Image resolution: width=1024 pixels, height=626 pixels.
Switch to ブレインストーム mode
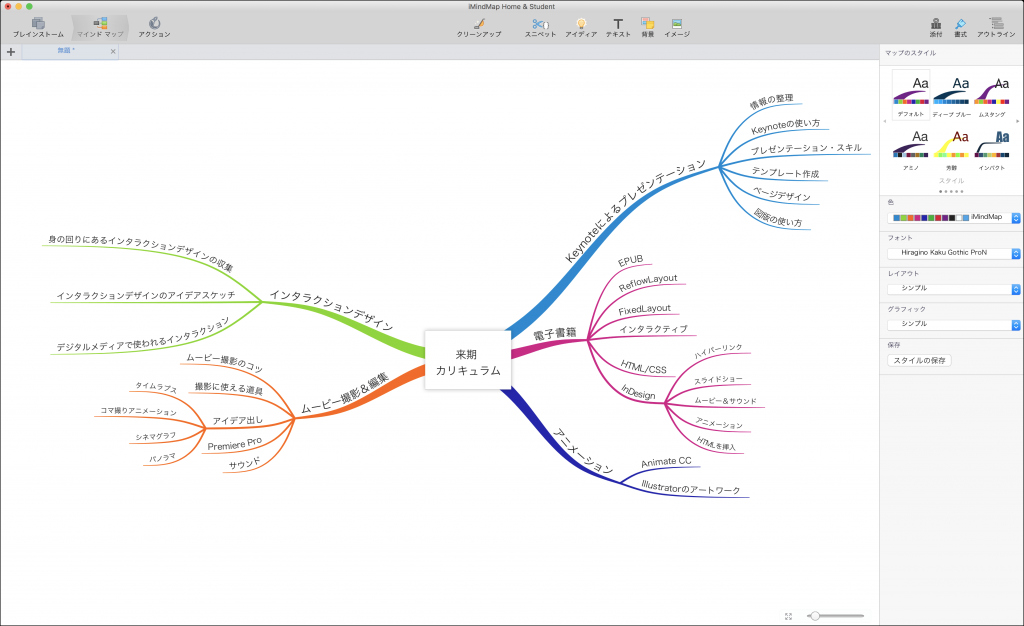37,26
